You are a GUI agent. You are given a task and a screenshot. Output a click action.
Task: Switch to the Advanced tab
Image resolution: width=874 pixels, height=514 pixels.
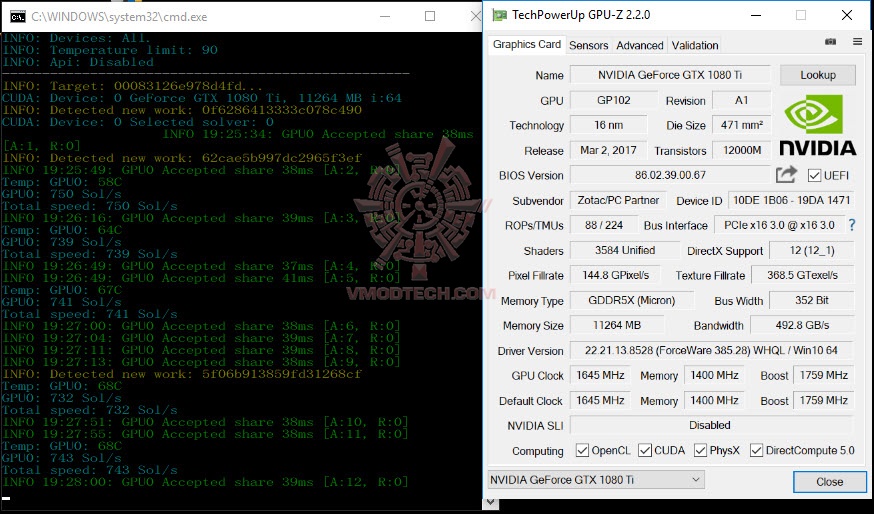point(640,46)
